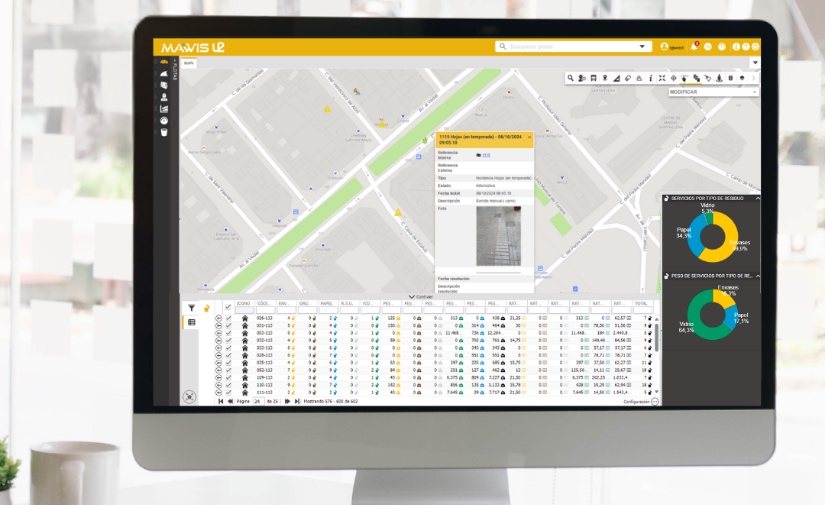Viewport: 825px width, 505px height.
Task: Expand the global search dropdown arrow
Action: [643, 46]
